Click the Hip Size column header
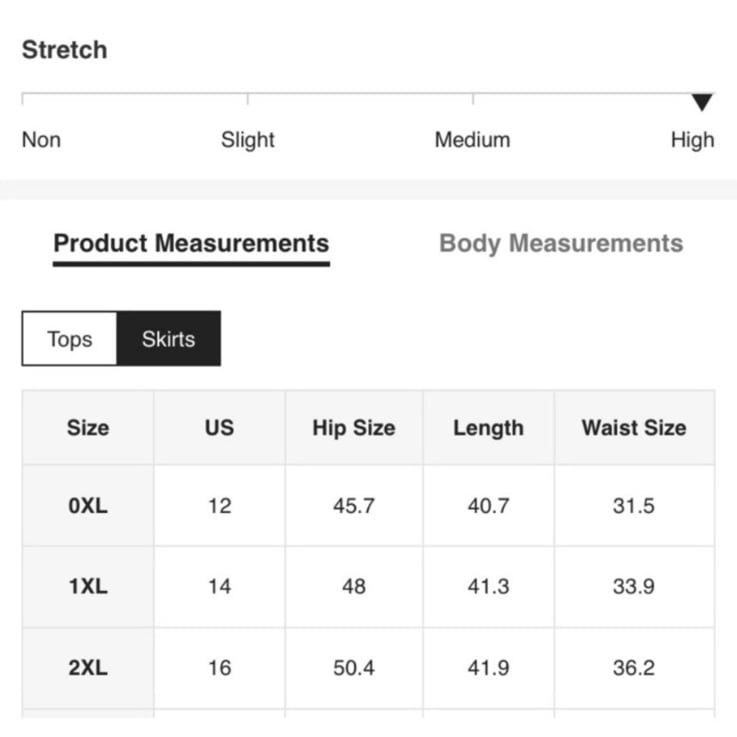This screenshot has width=737, height=737. pos(354,428)
